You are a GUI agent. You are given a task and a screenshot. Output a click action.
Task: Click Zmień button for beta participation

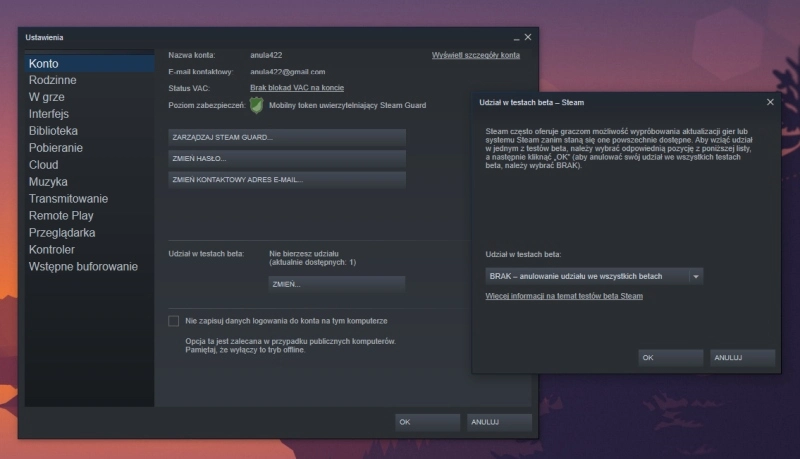(x=337, y=284)
